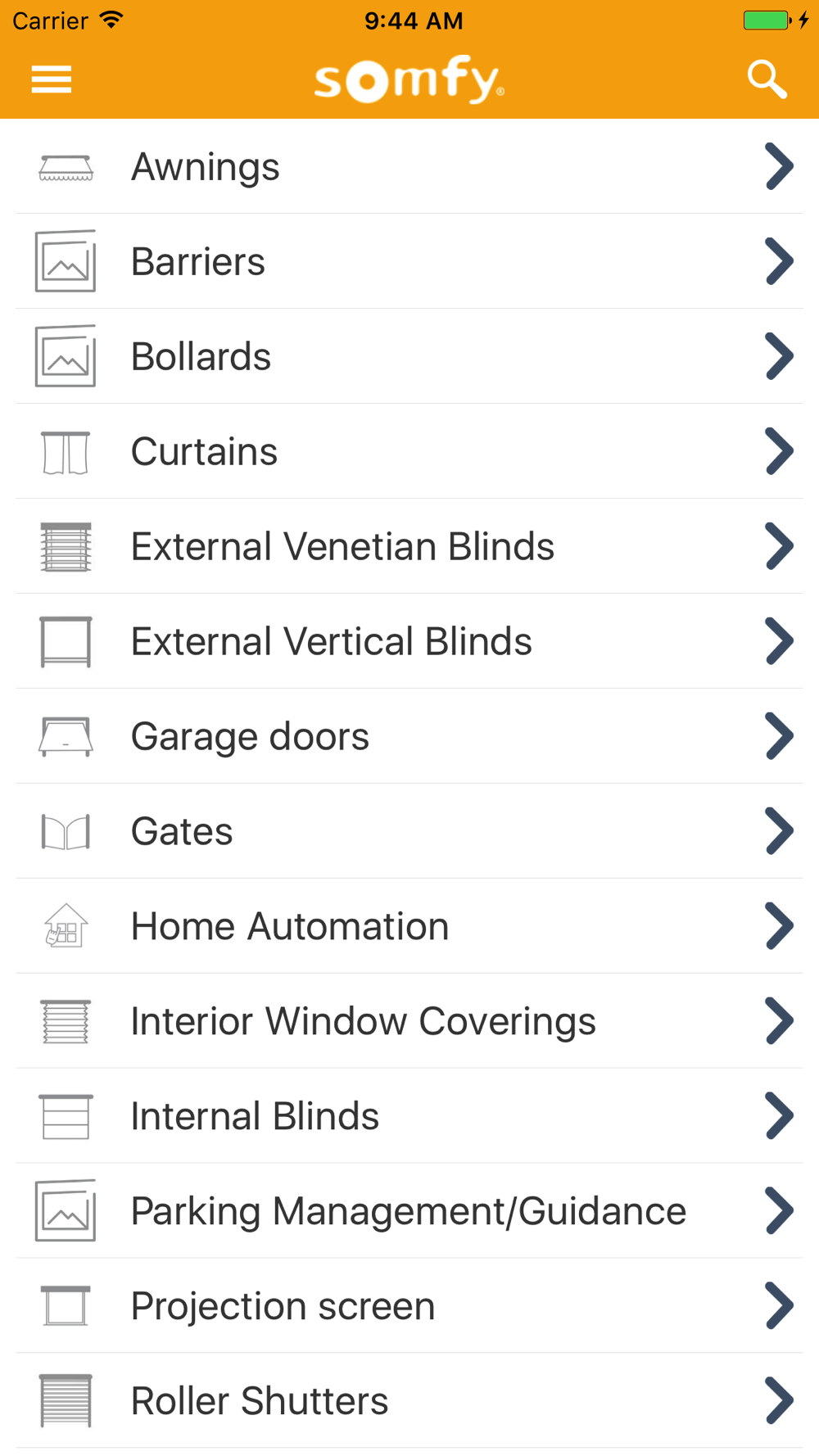
Task: Select the External Venetian Blinds icon
Action: (x=66, y=547)
